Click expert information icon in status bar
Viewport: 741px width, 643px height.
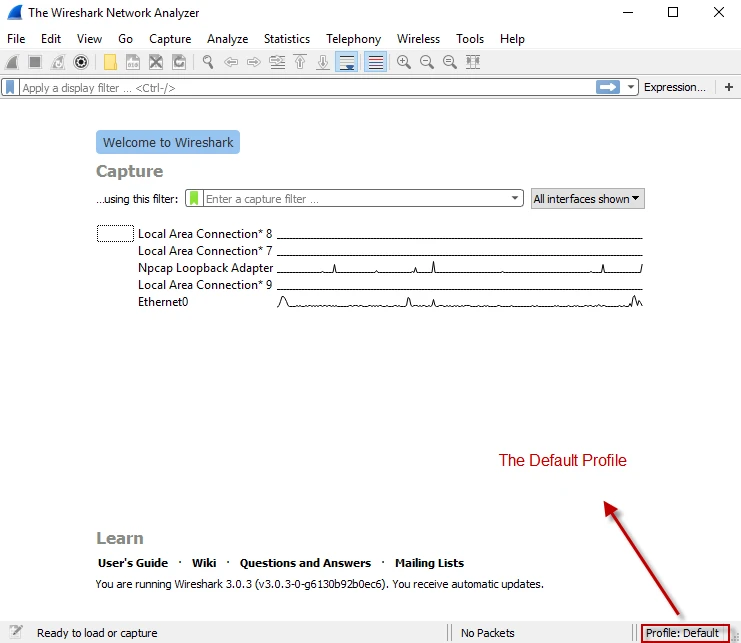pos(16,632)
